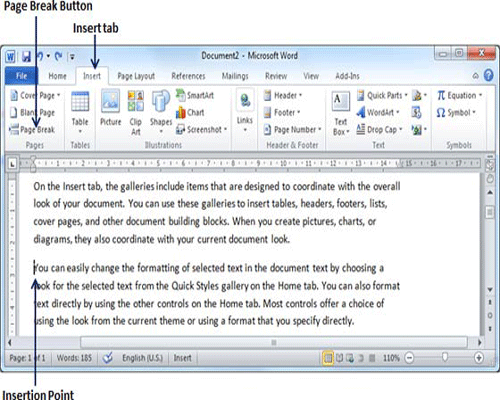Expand the Cover Page gallery
The width and height of the screenshot is (500, 400).
click(35, 96)
